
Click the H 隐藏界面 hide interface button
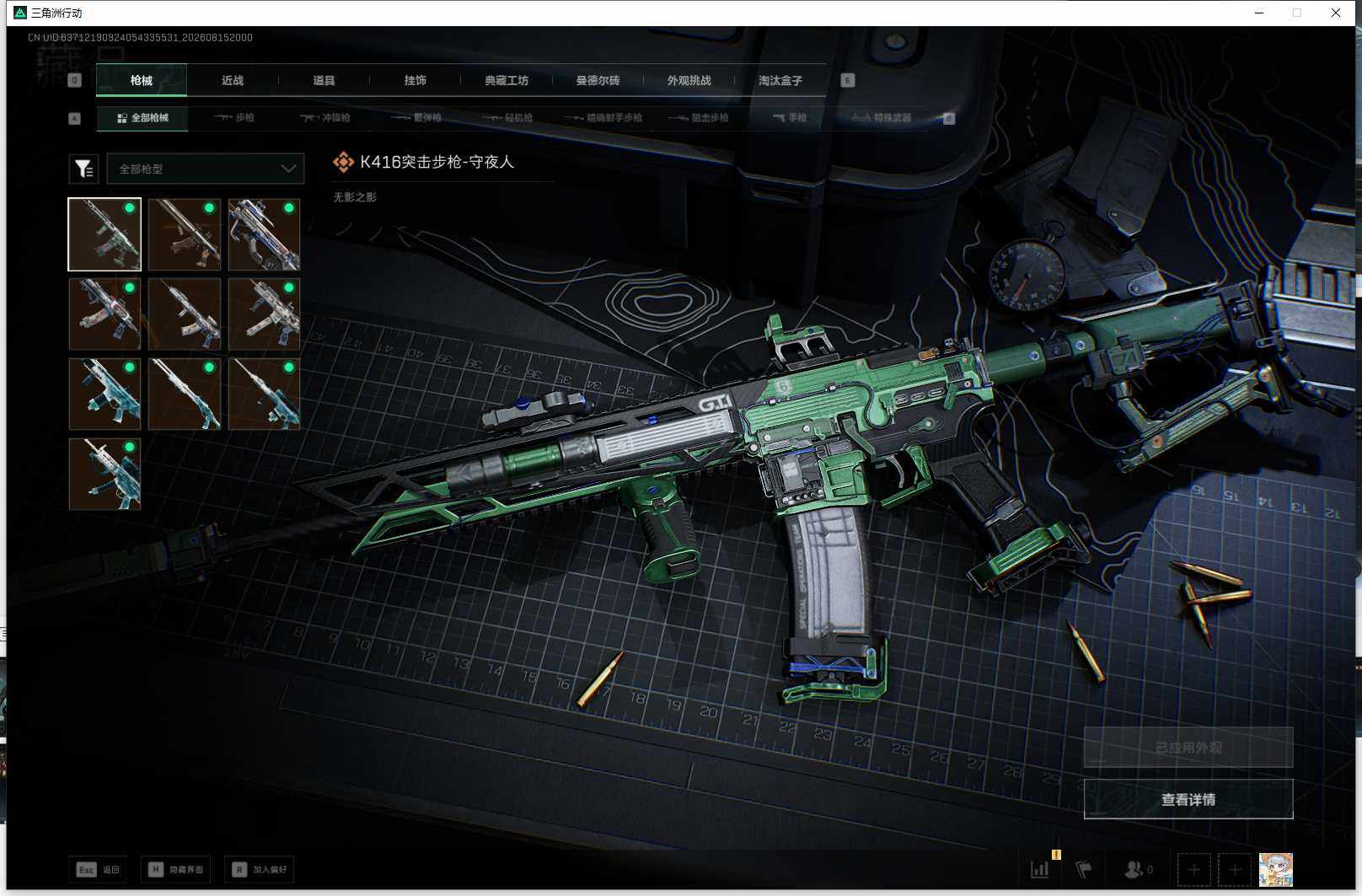pyautogui.click(x=177, y=869)
